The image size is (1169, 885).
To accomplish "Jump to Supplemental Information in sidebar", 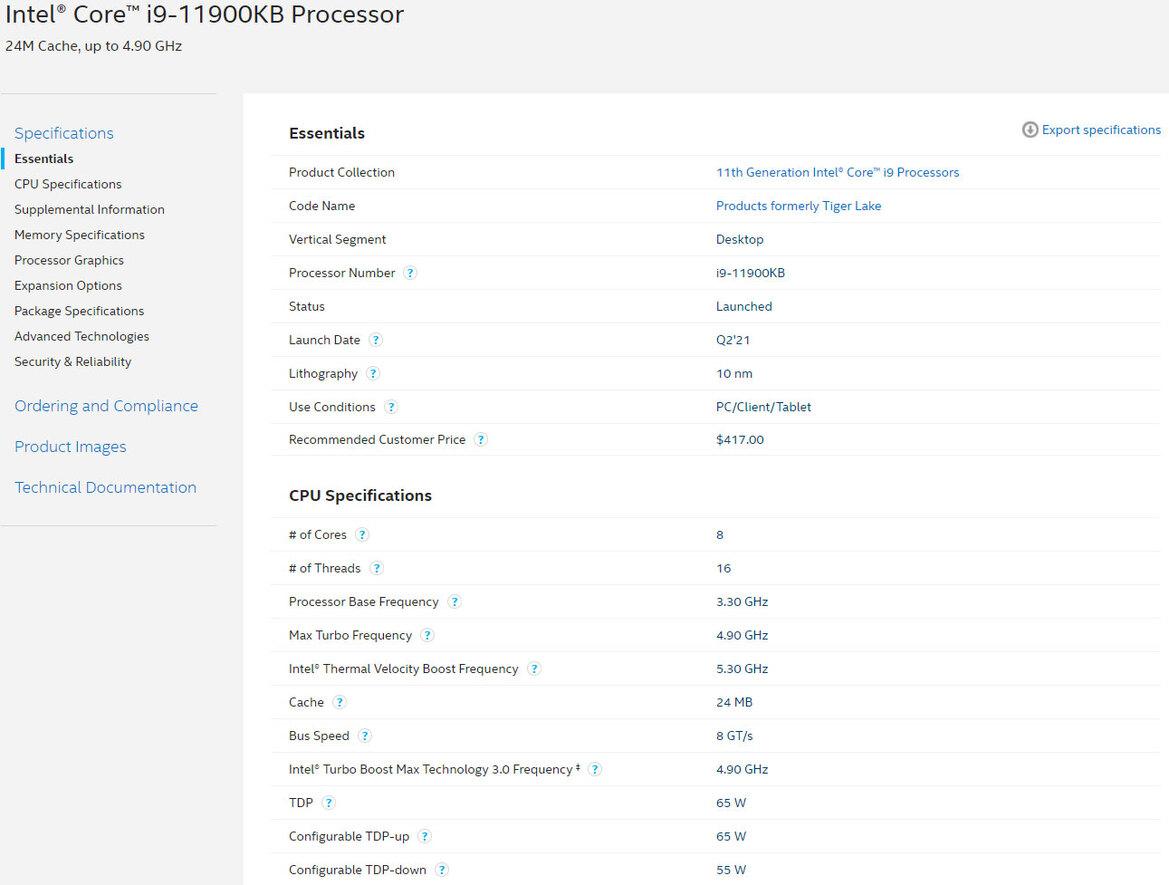I will (89, 210).
